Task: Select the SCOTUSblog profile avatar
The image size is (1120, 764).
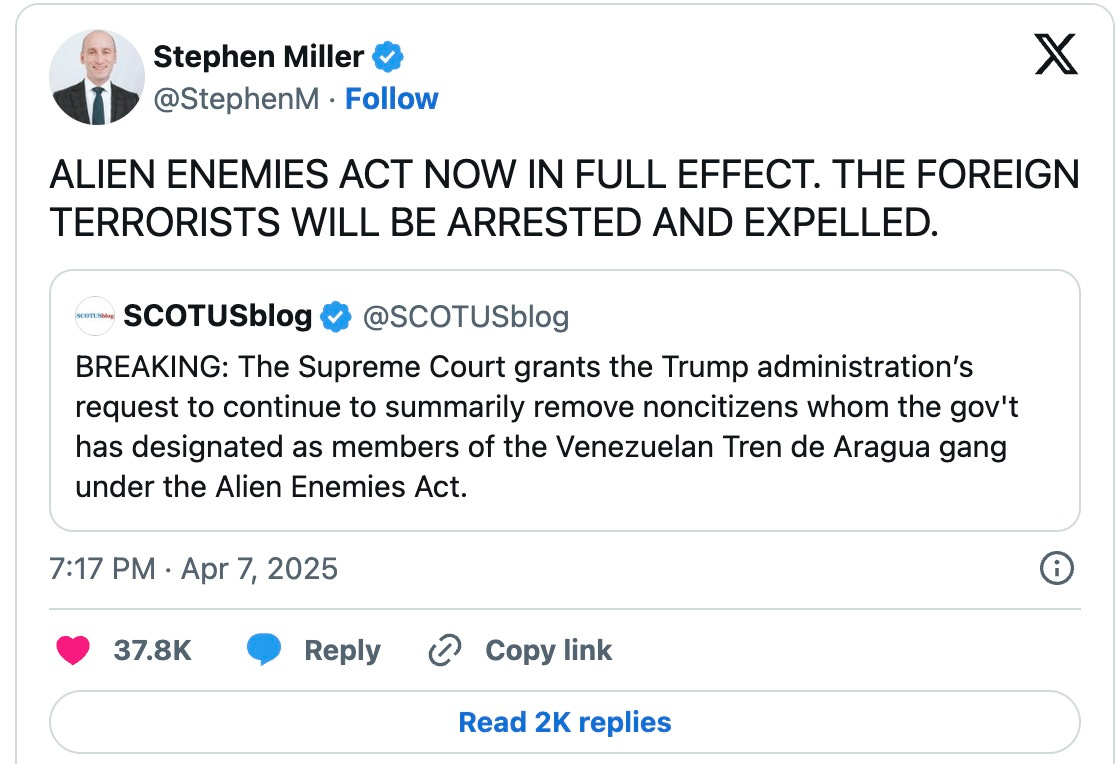Action: (x=94, y=316)
